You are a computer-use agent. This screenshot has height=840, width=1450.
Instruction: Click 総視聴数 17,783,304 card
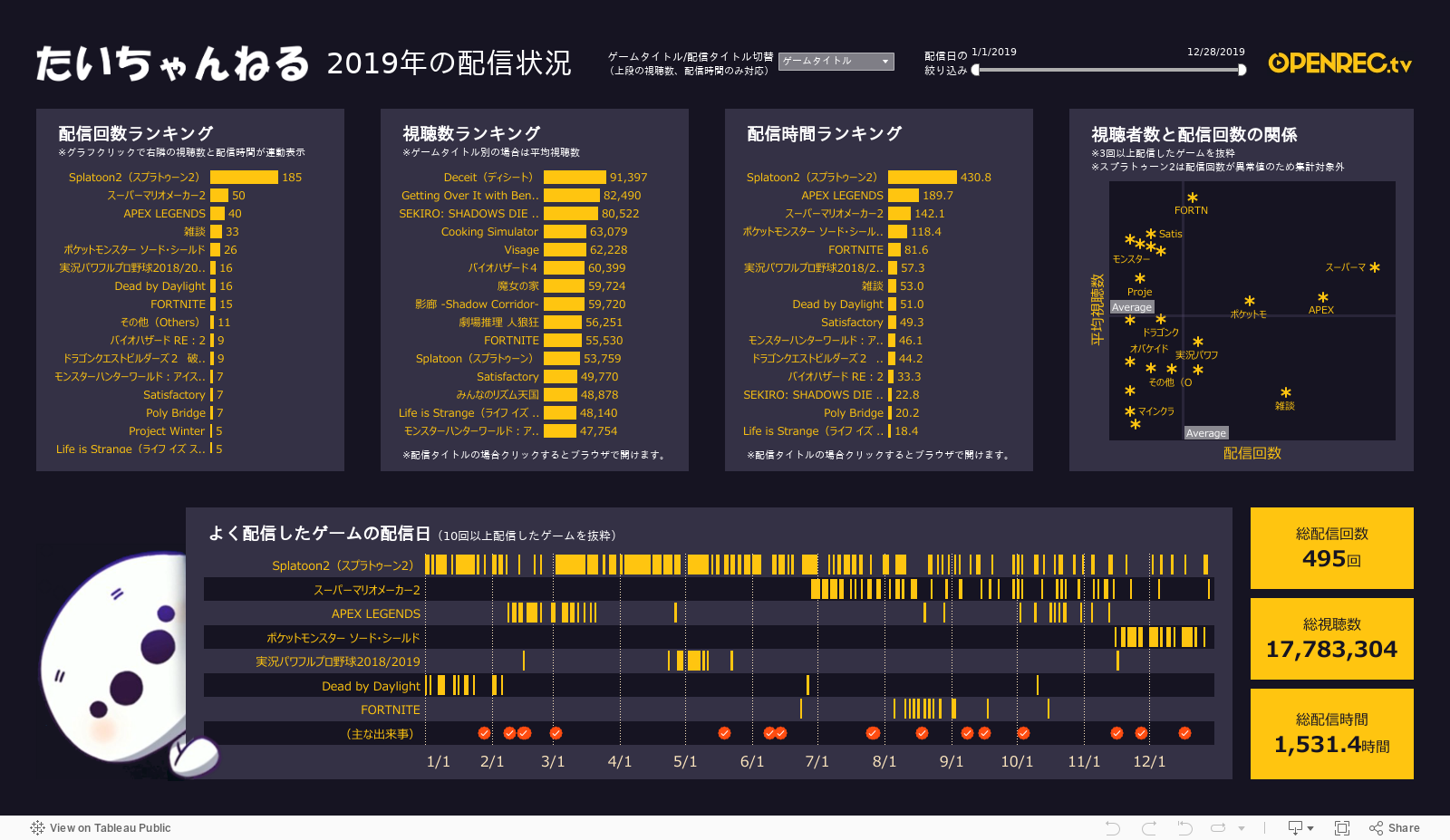click(1332, 639)
